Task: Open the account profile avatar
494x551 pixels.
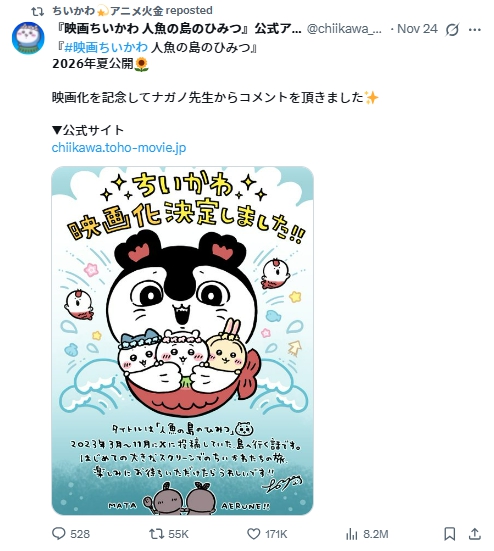Action: tap(28, 38)
